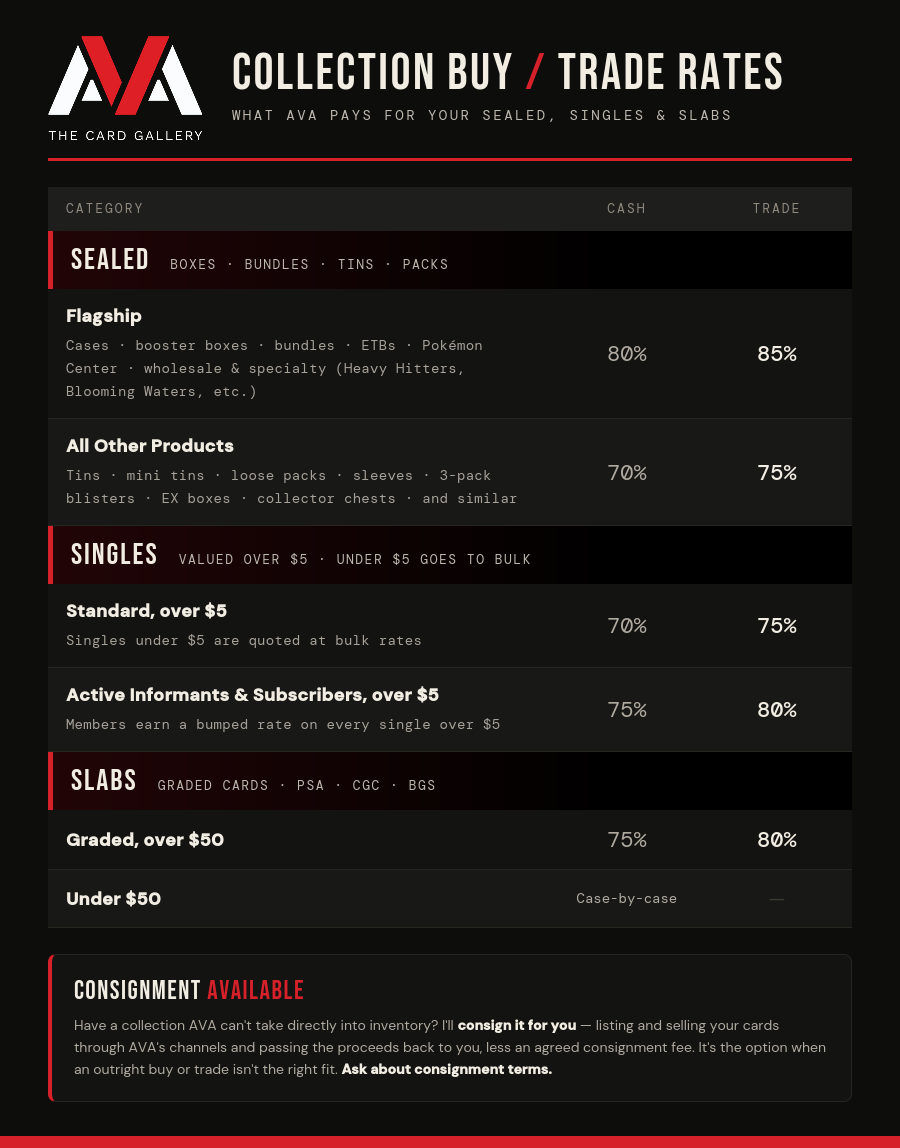Click the AVA Card Gallery logo
The width and height of the screenshot is (900, 1148).
coord(125,89)
